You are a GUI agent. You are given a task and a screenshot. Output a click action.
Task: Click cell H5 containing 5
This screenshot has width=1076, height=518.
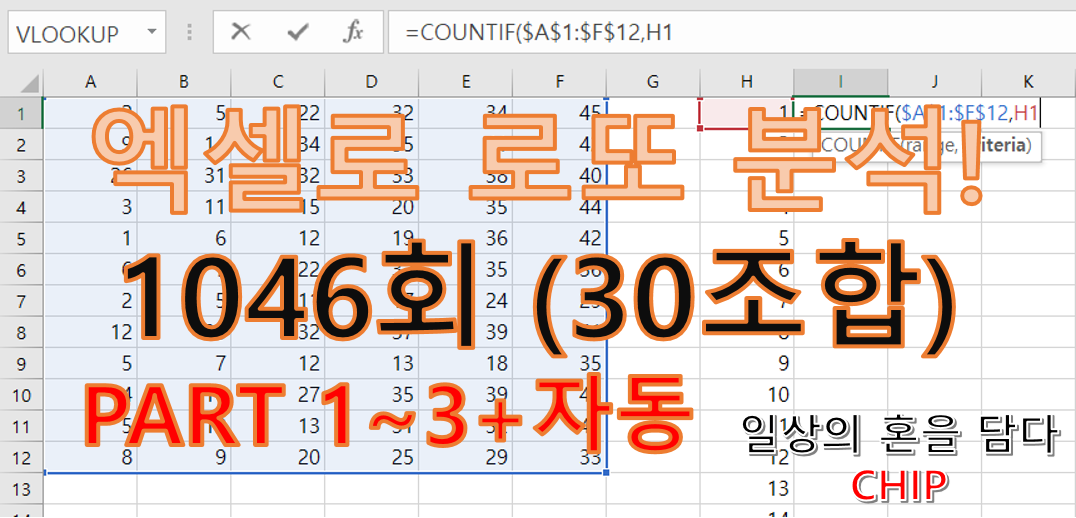pos(747,239)
